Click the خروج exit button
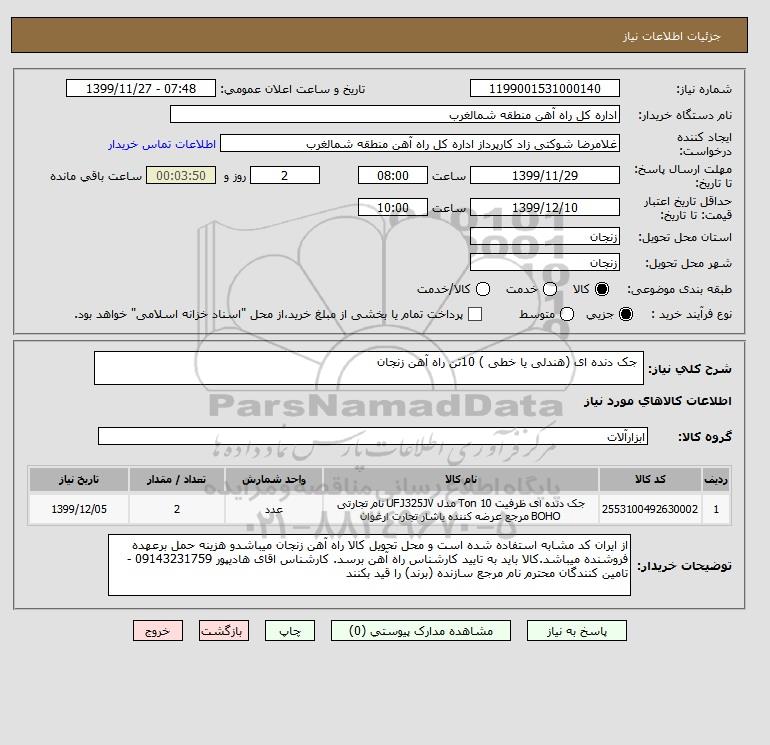Viewport: 770px width, 745px height. (x=158, y=631)
